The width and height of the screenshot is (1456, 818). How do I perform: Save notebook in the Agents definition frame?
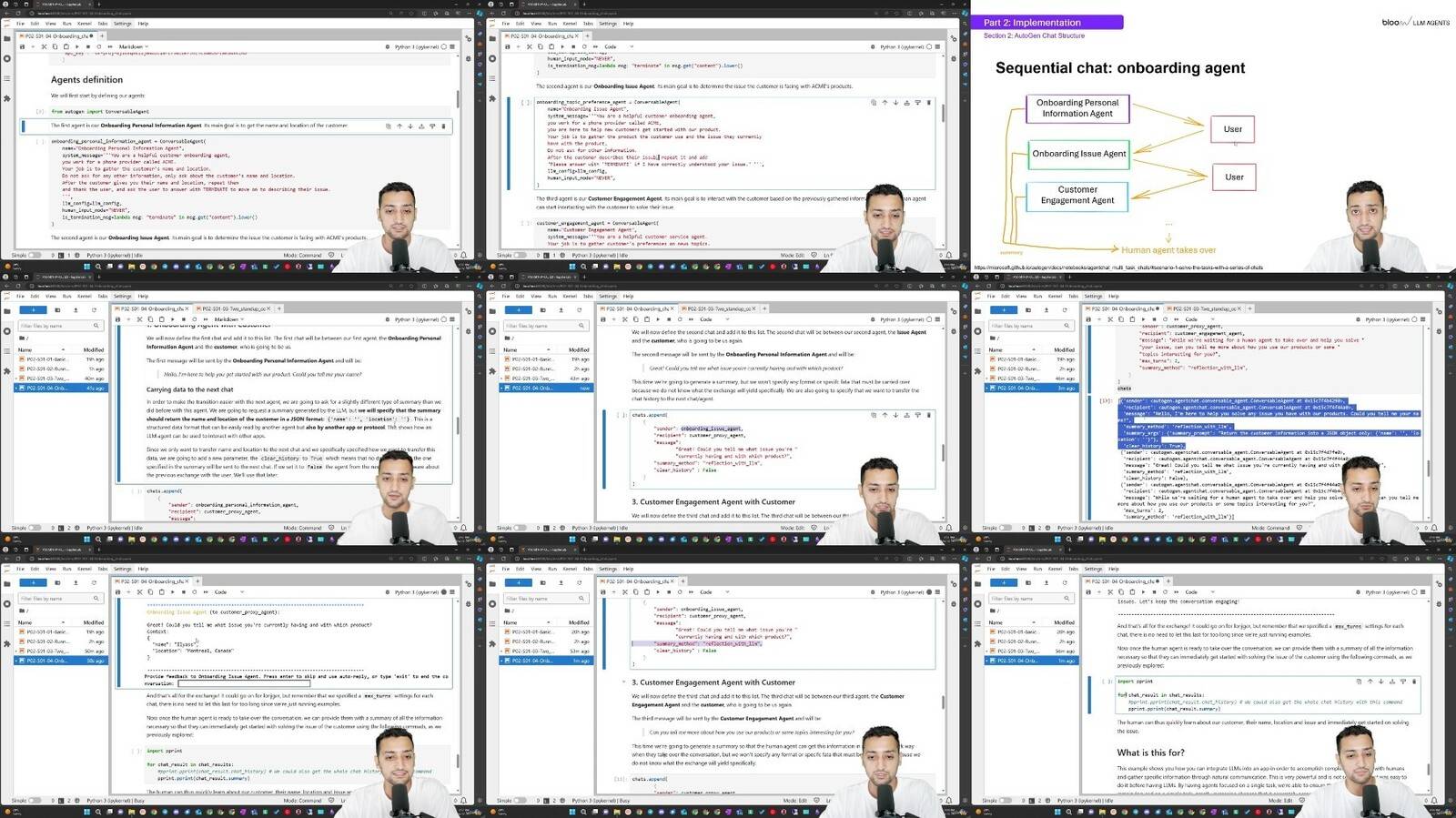coord(22,46)
